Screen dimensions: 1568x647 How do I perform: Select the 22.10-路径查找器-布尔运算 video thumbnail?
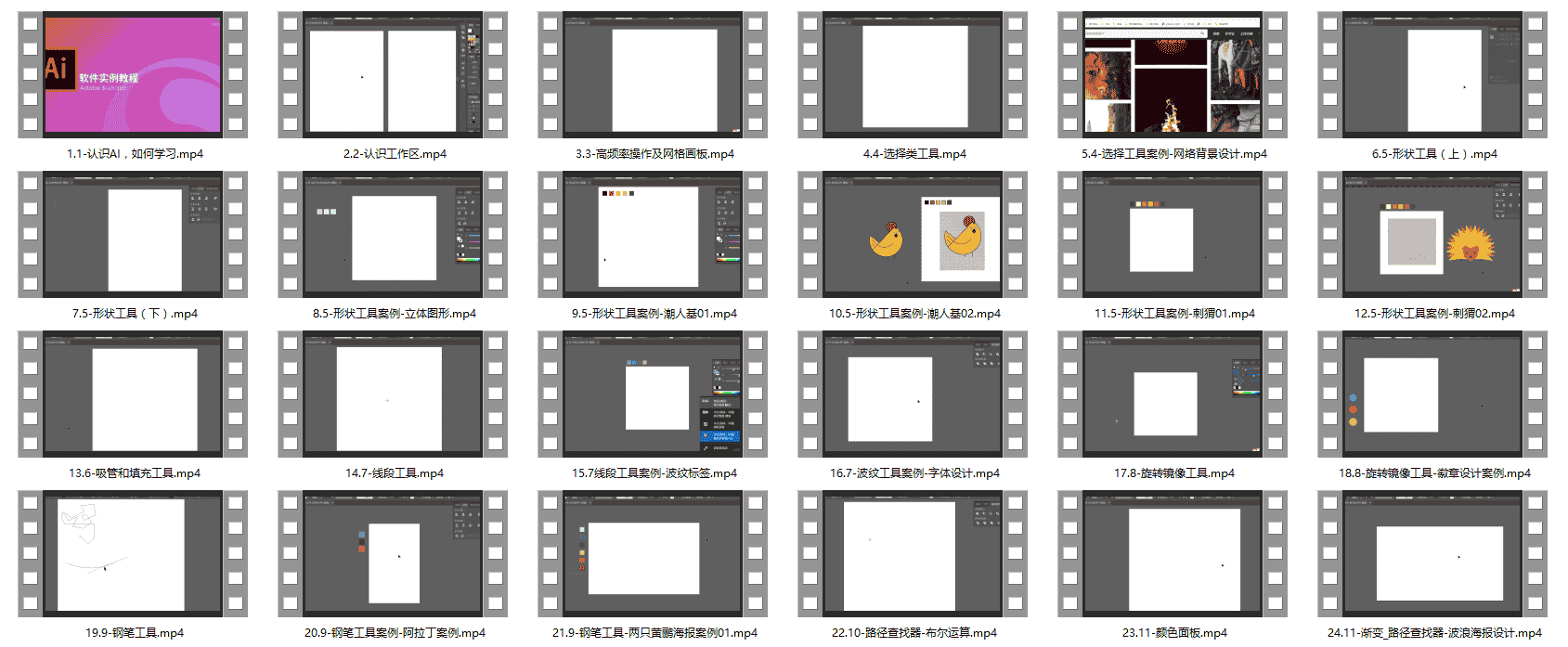tap(913, 554)
